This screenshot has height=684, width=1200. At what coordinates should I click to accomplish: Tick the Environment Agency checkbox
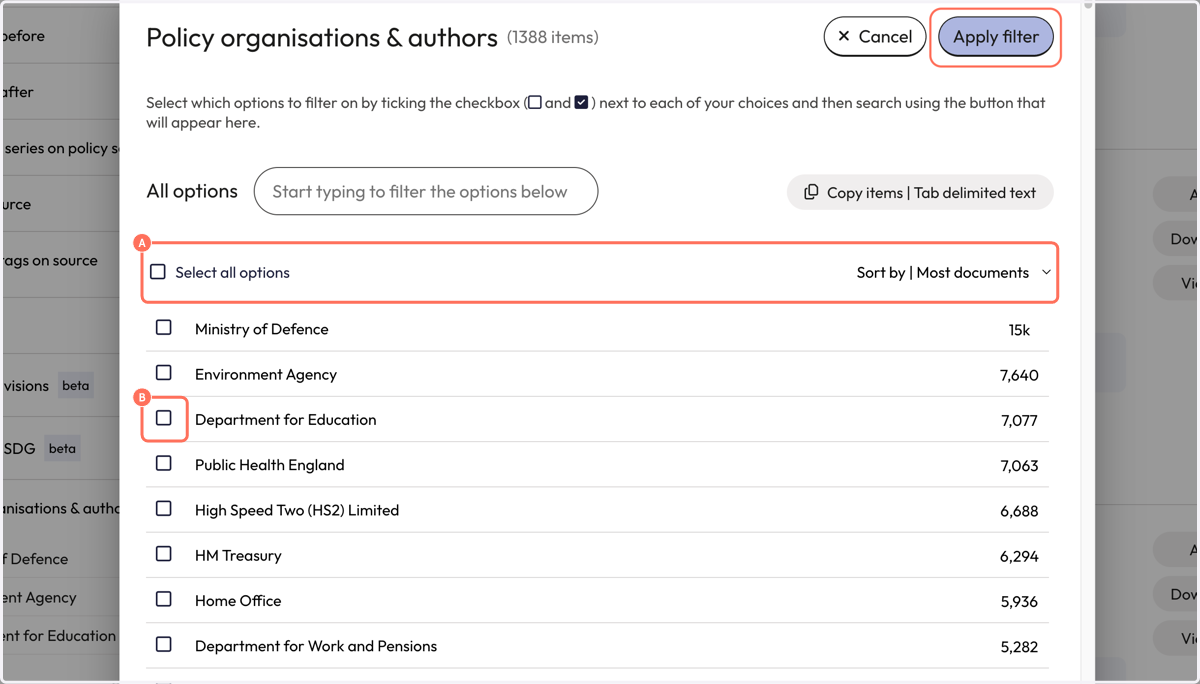point(164,373)
